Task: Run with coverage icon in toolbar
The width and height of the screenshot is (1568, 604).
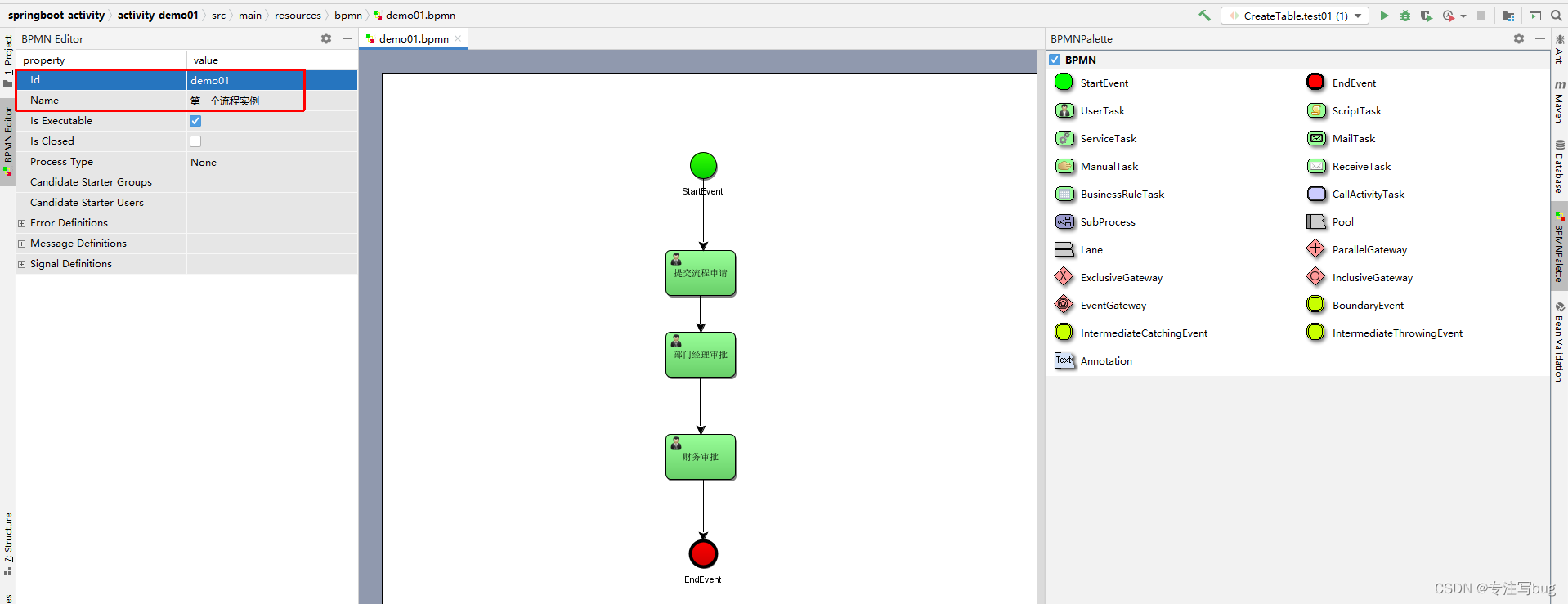Action: click(x=1427, y=16)
